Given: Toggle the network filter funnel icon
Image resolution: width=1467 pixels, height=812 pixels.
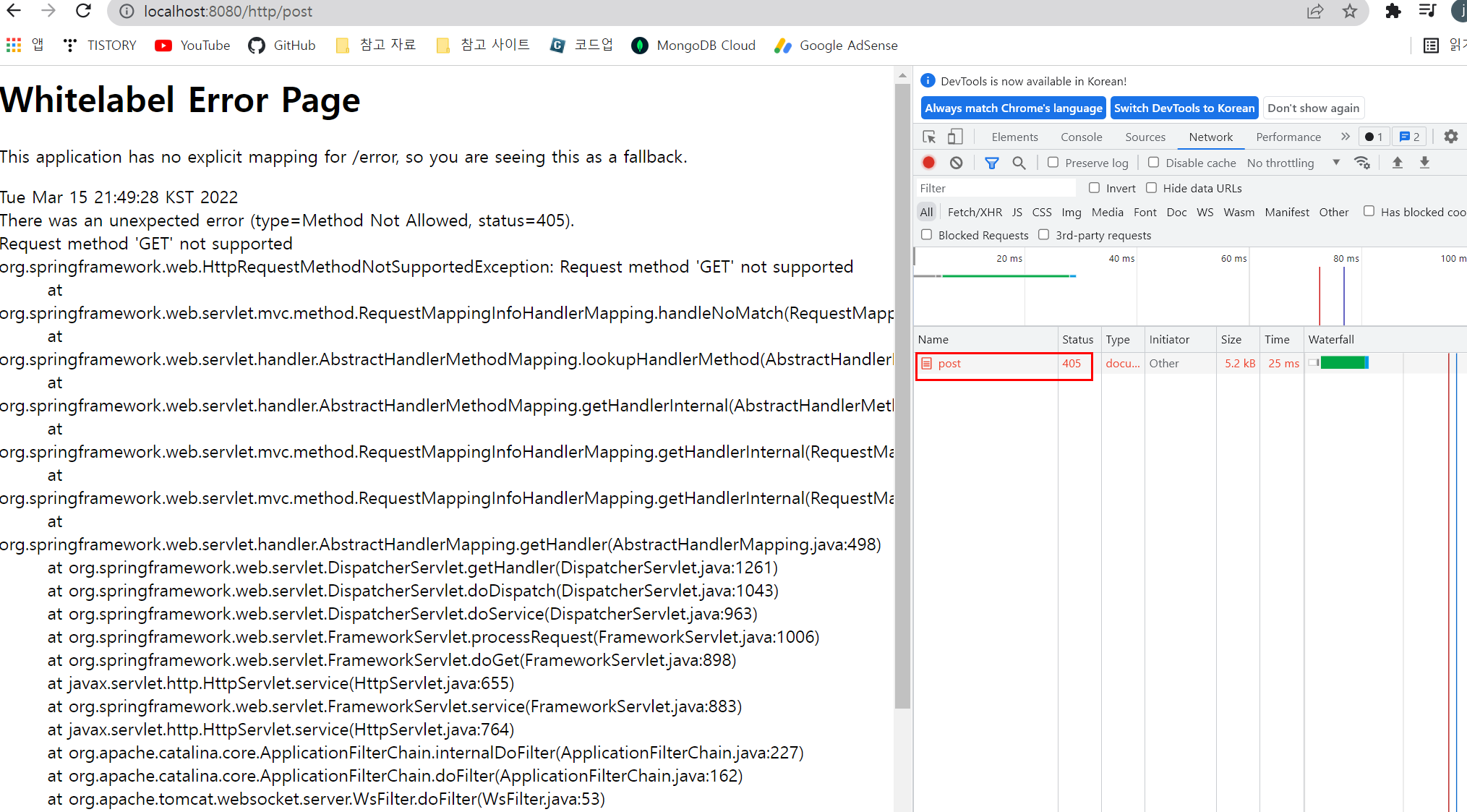Looking at the screenshot, I should coord(991,163).
